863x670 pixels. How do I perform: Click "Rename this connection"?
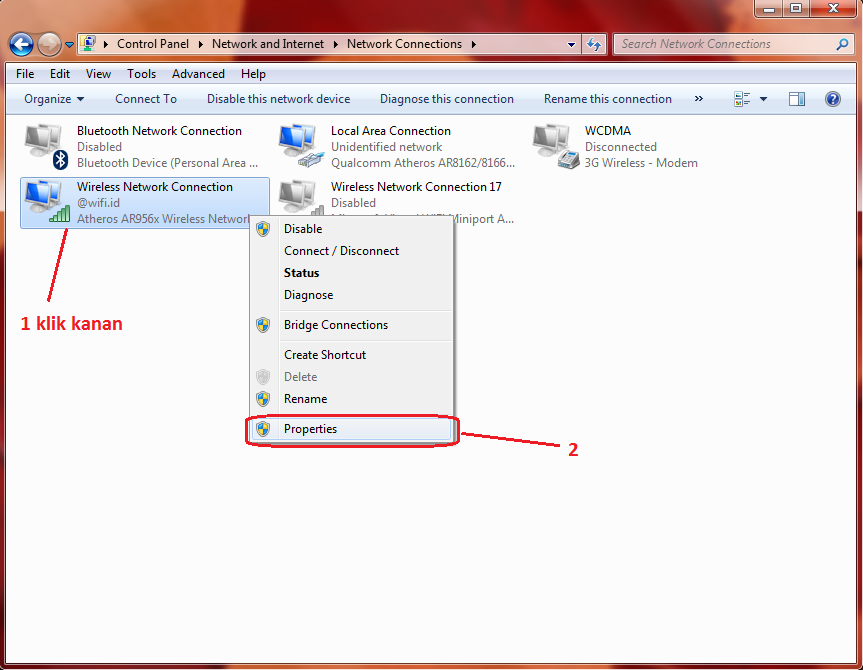click(x=608, y=98)
